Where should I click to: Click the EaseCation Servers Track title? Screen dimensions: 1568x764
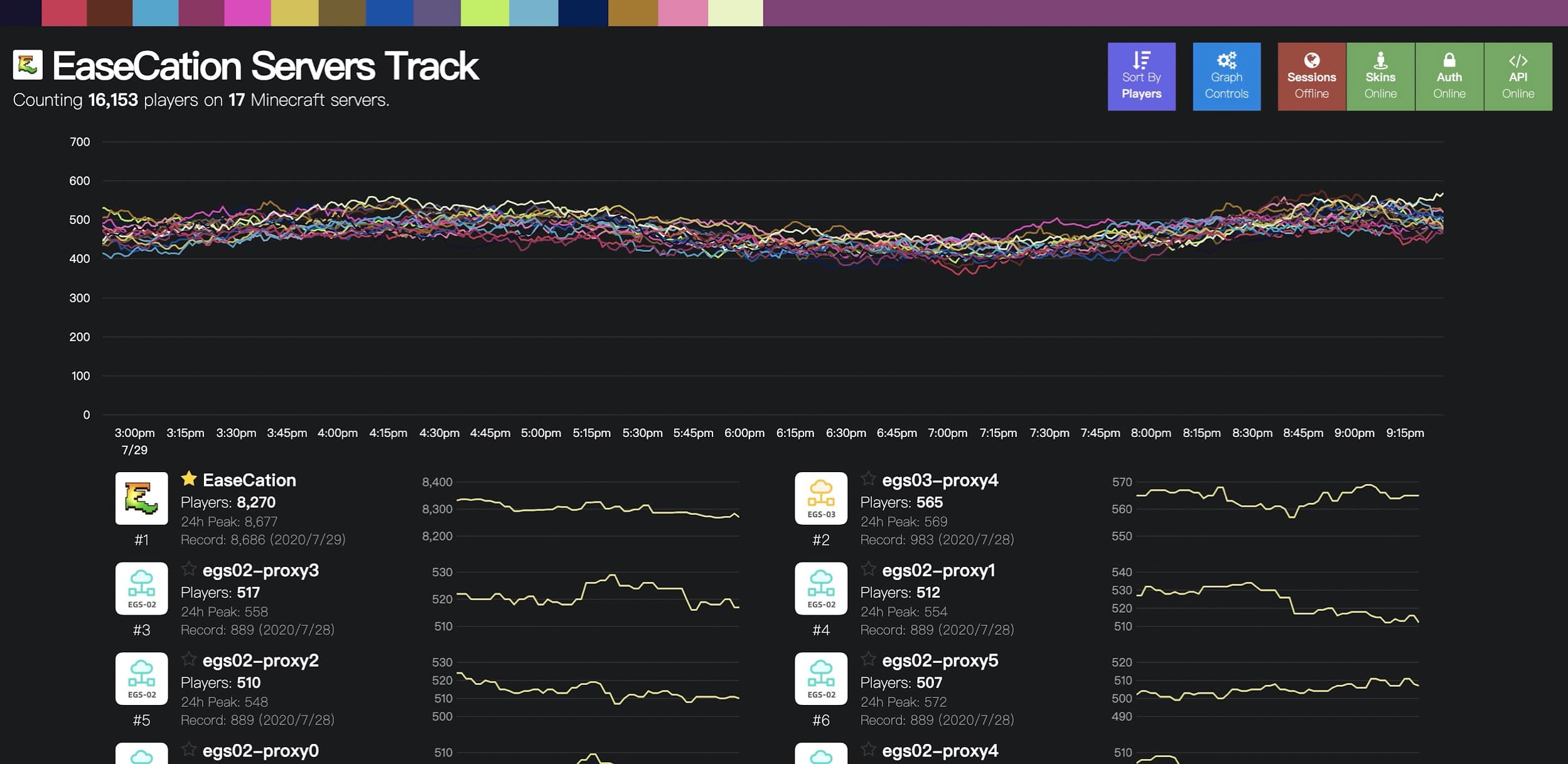265,66
